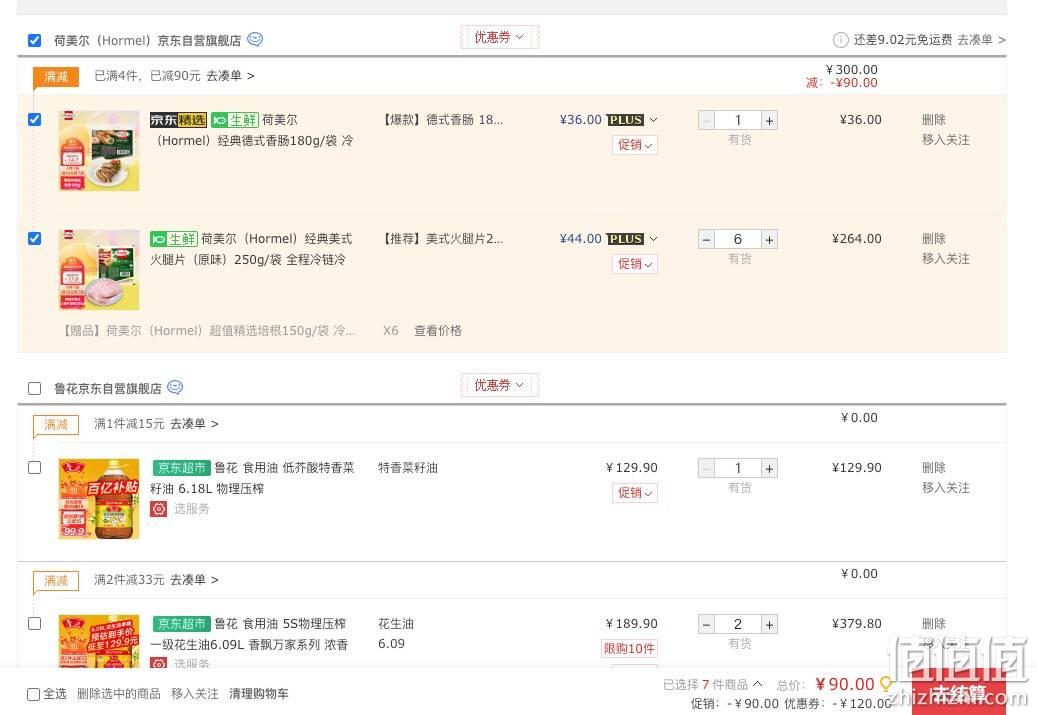The image size is (1037, 715).
Task: Increase quantity of 特香菜籽油 with plus button
Action: (x=769, y=468)
